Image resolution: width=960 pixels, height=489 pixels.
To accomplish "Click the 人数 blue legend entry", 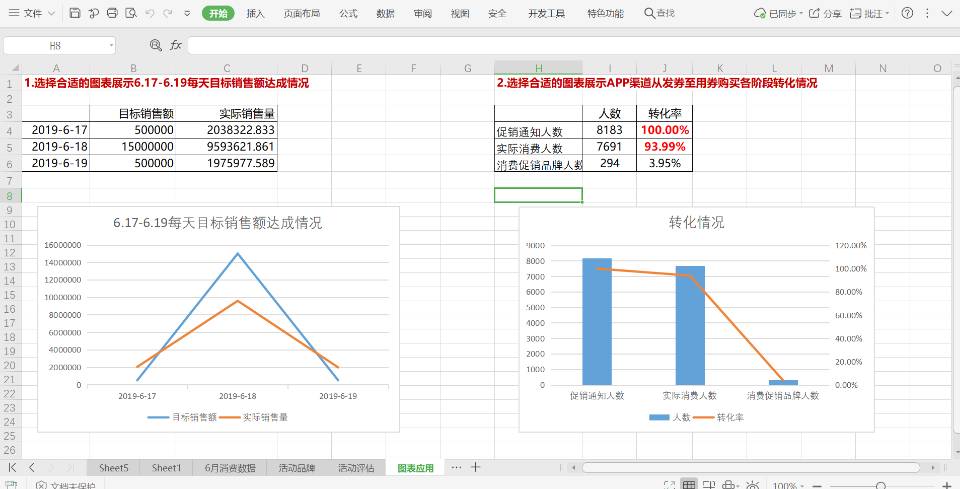I will 670,417.
